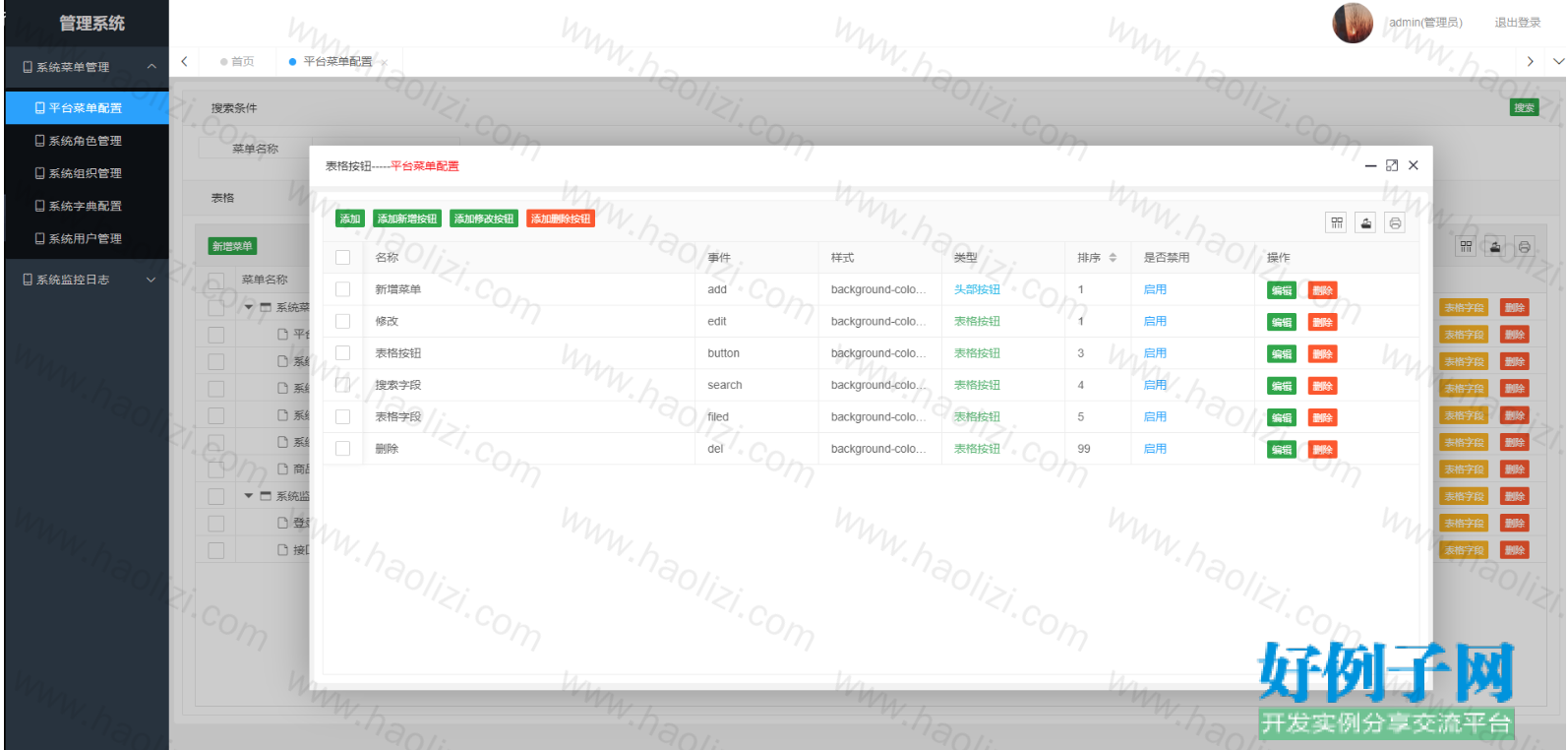
Task: Click 编辑 for the 搜索字段 row
Action: point(1282,386)
